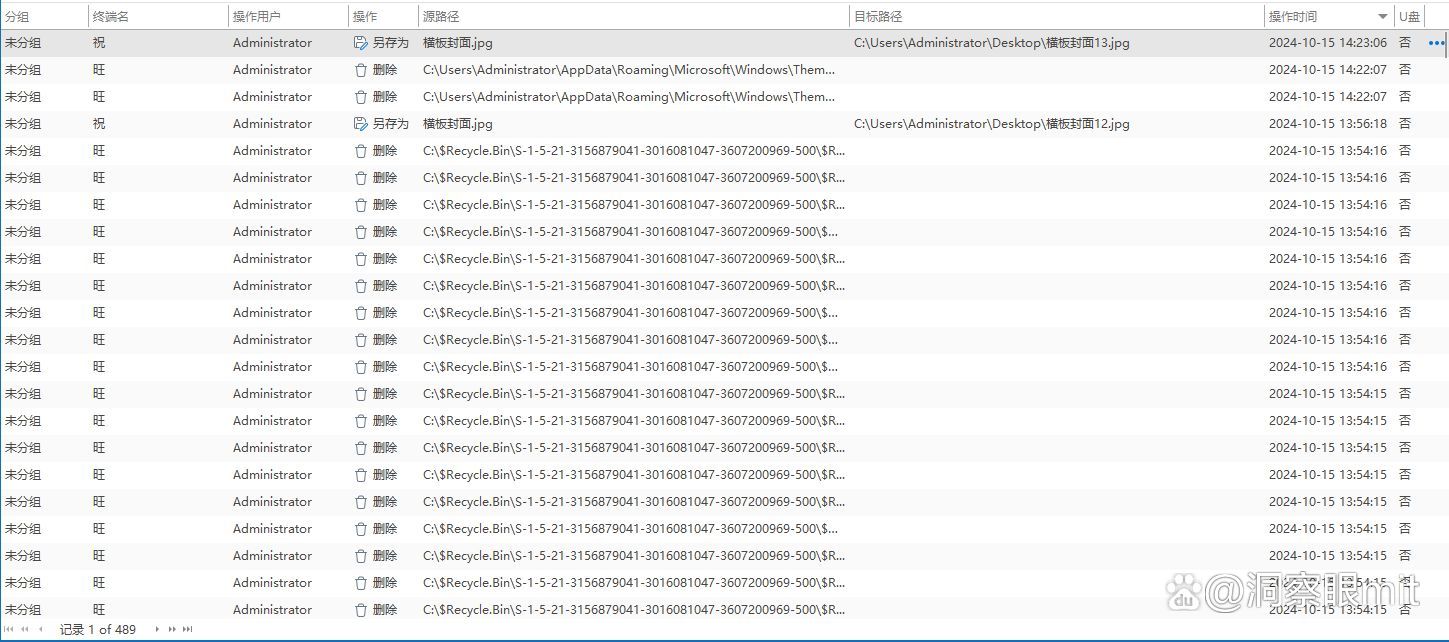Click Administrator in the 13:56:18 row
Image resolution: width=1449 pixels, height=642 pixels.
(272, 124)
